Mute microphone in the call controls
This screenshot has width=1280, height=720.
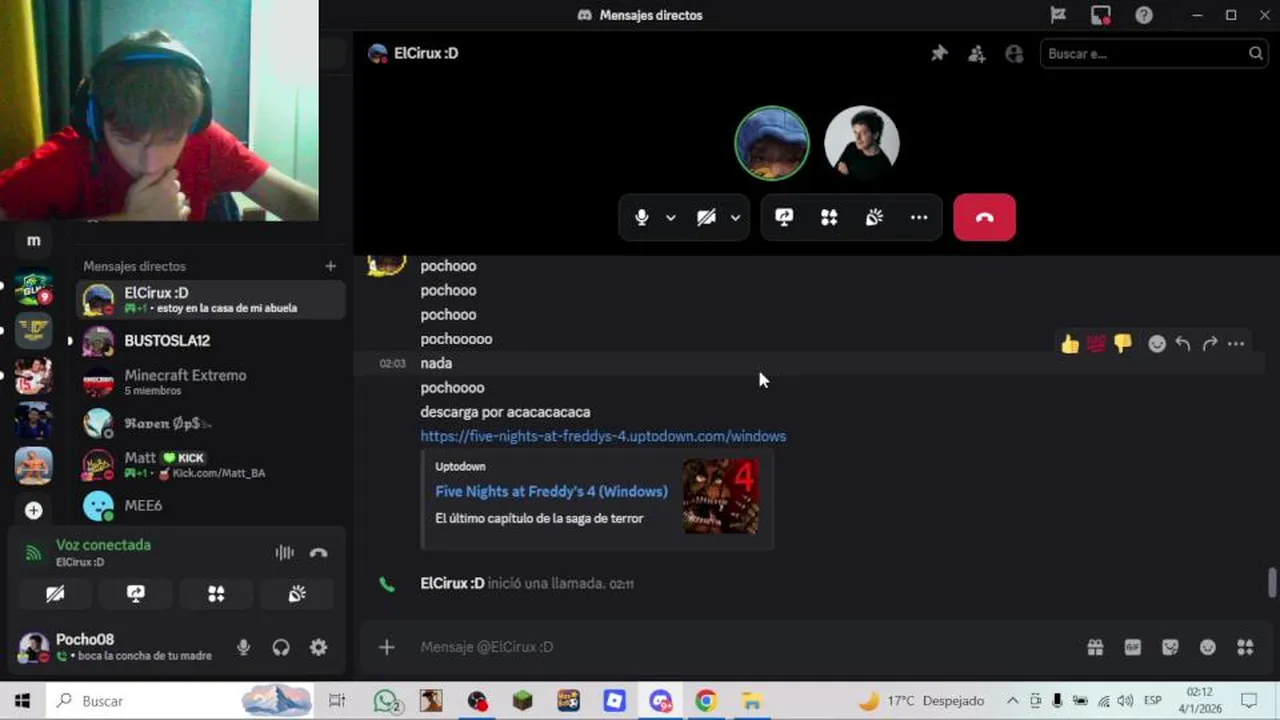642,217
